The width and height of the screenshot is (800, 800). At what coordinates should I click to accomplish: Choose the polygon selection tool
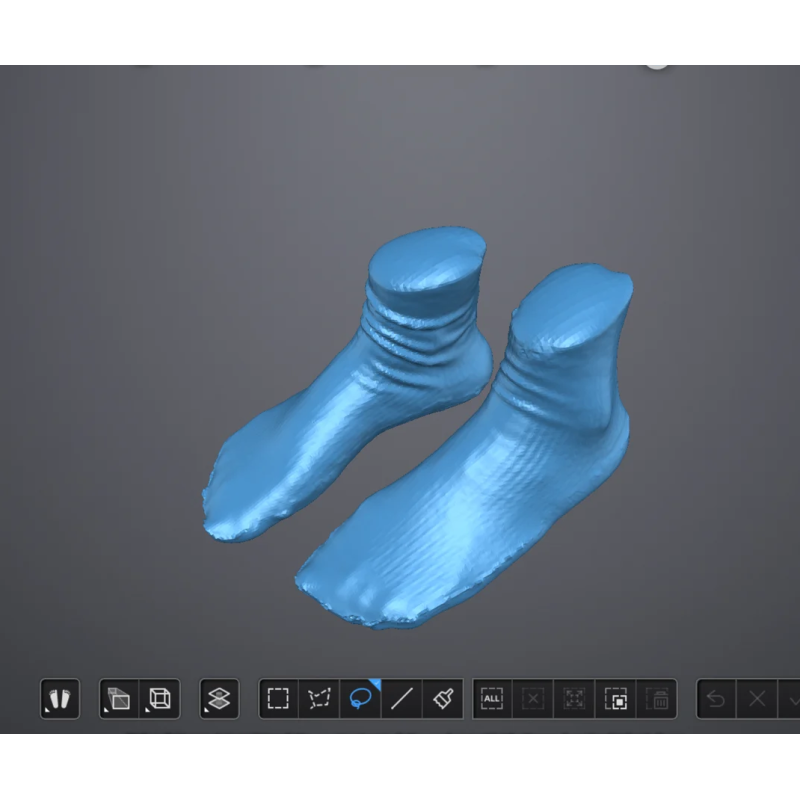(x=319, y=698)
